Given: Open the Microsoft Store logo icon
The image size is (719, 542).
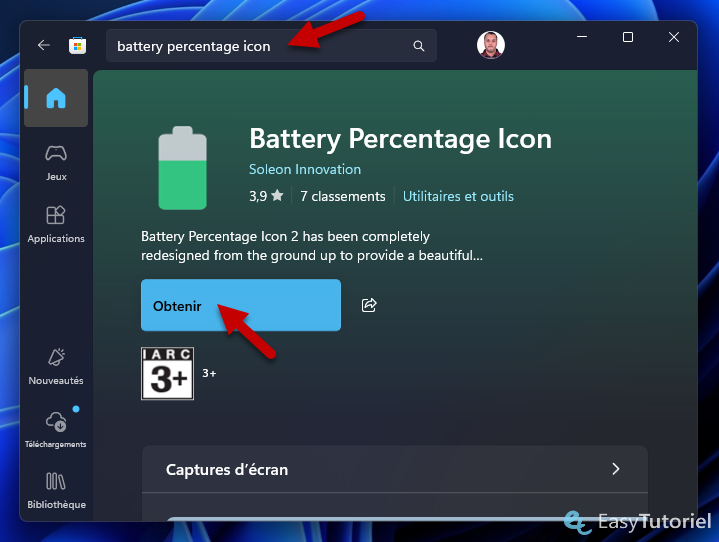Looking at the screenshot, I should [77, 45].
